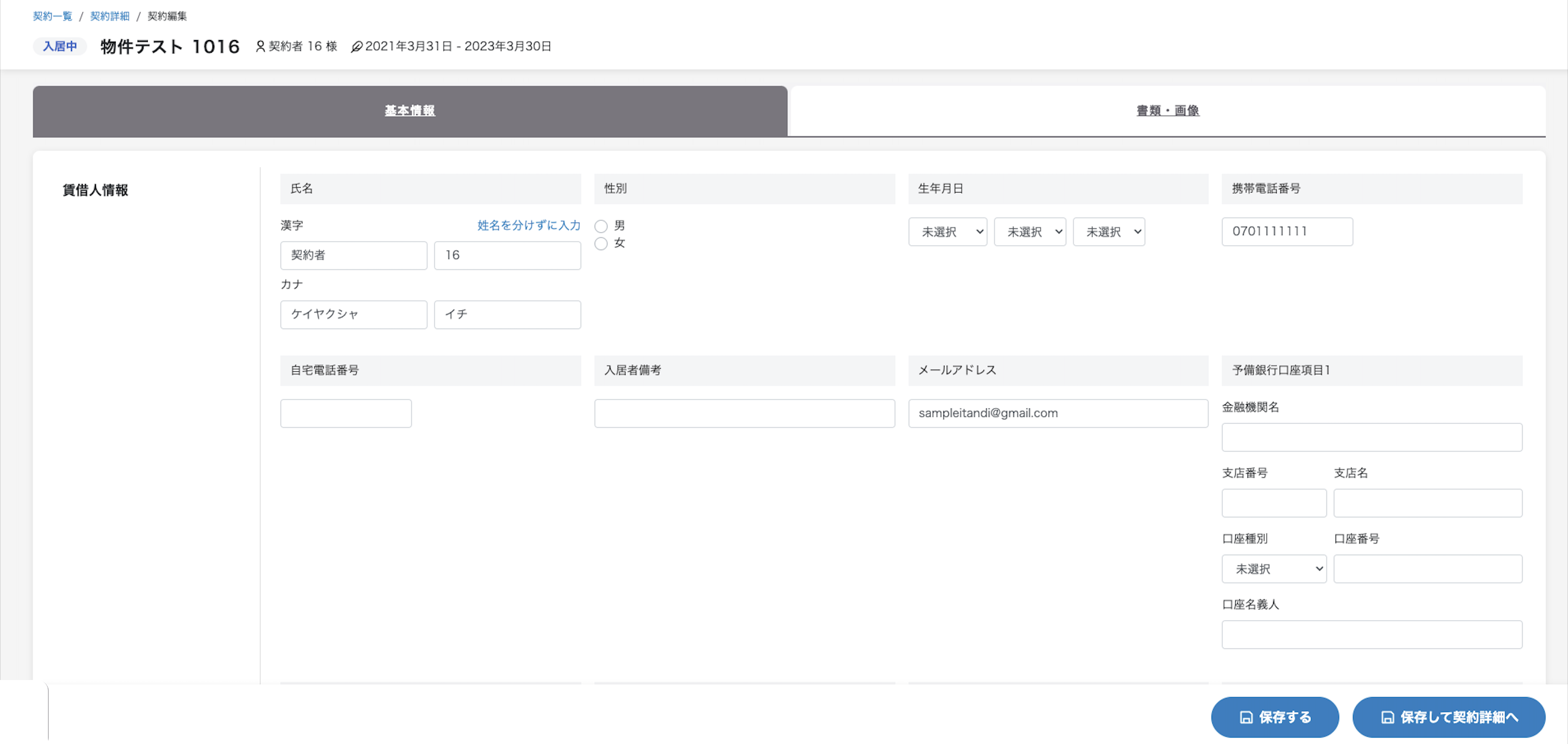This screenshot has width=1568, height=744.
Task: Switch to the 書類・画像 tab
Action: point(1167,111)
